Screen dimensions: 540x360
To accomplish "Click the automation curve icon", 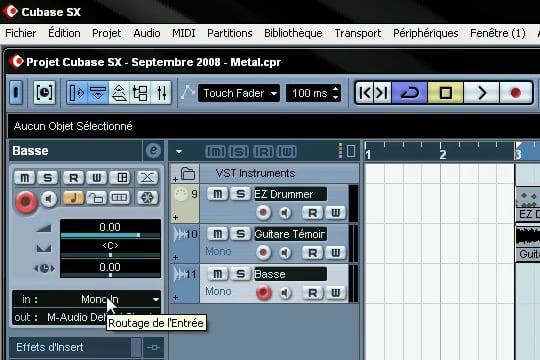I will (x=188, y=93).
